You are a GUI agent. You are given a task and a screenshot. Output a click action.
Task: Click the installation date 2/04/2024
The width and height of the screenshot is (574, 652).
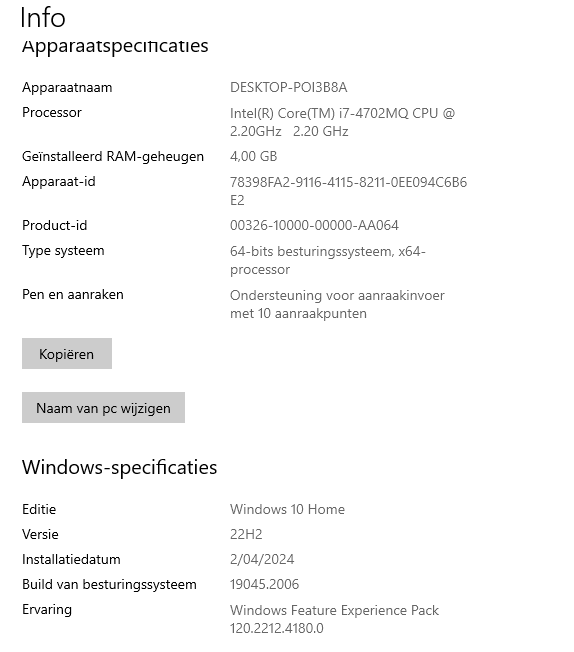(x=262, y=559)
